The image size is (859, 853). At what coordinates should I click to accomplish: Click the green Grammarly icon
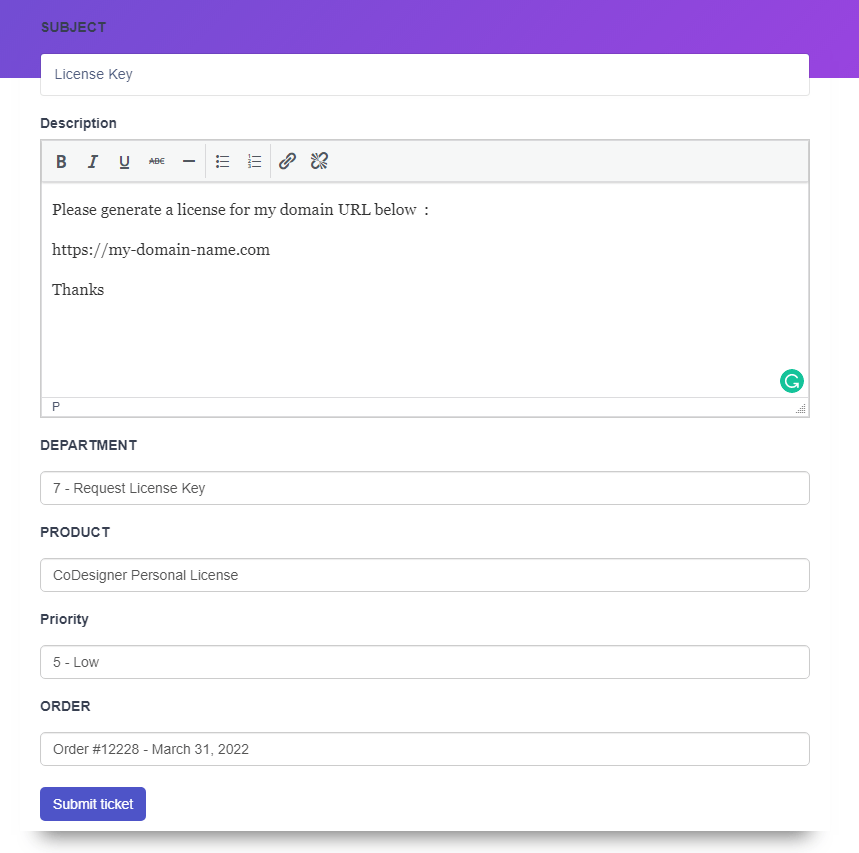[x=791, y=380]
